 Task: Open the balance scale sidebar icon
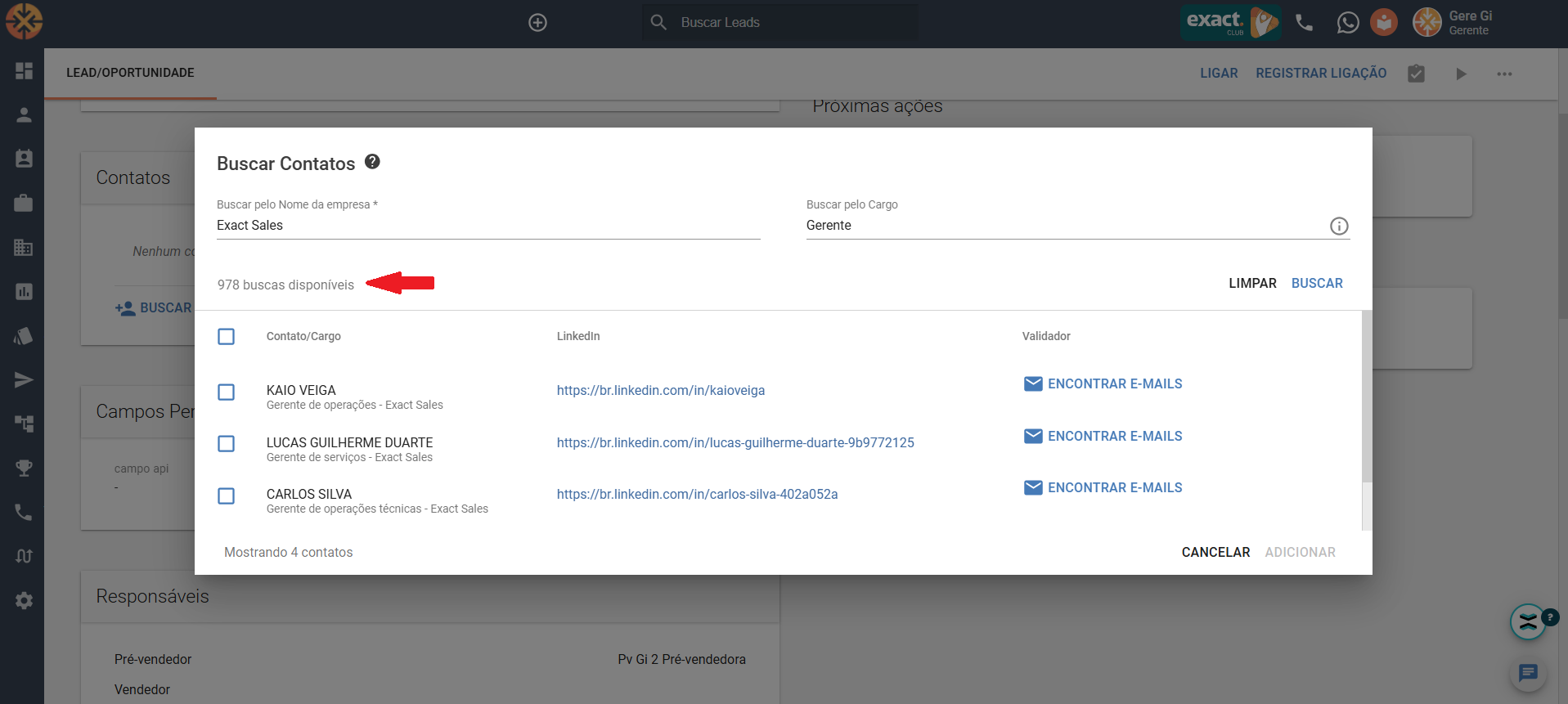tap(24, 556)
